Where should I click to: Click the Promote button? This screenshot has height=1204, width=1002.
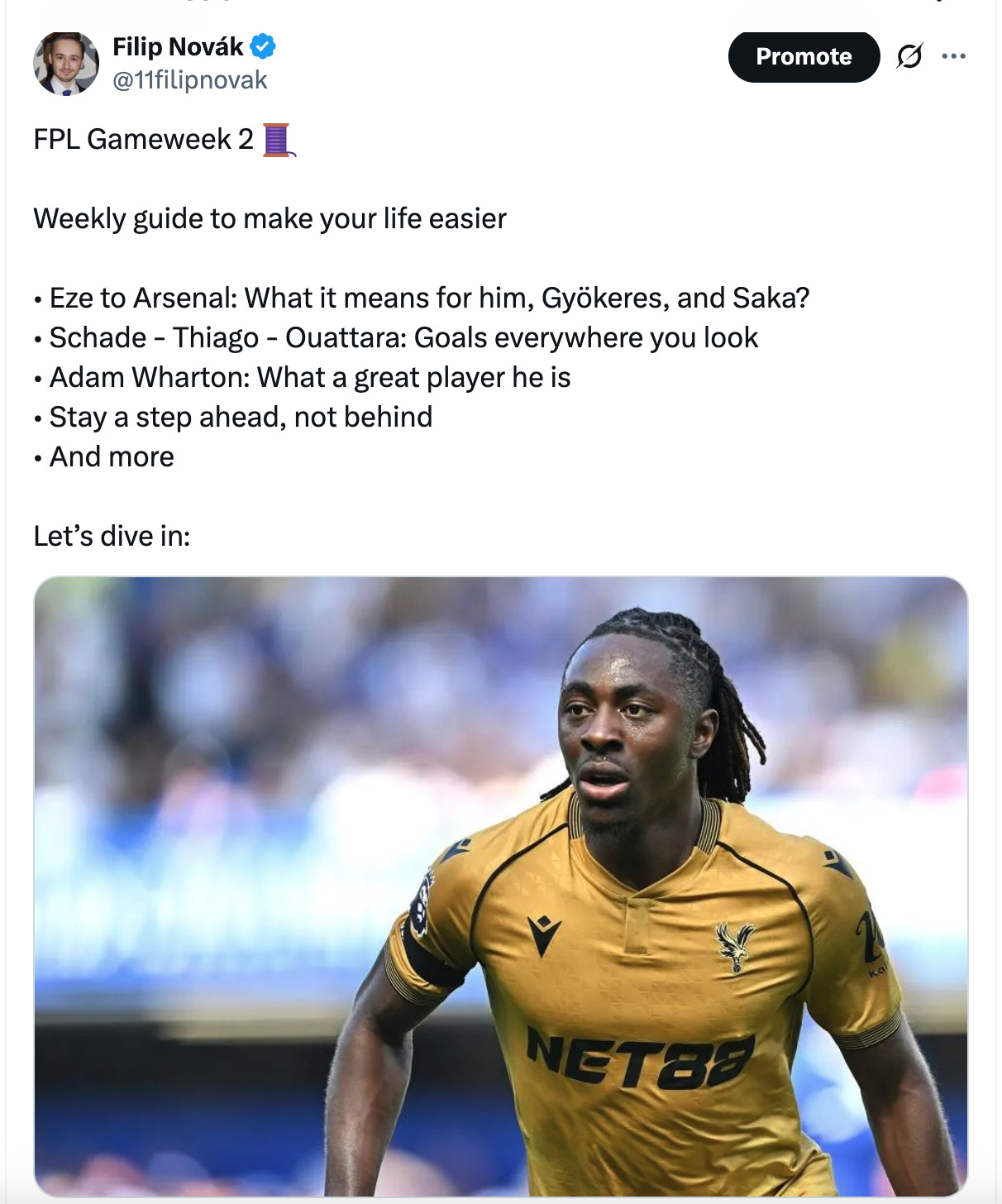click(x=804, y=56)
